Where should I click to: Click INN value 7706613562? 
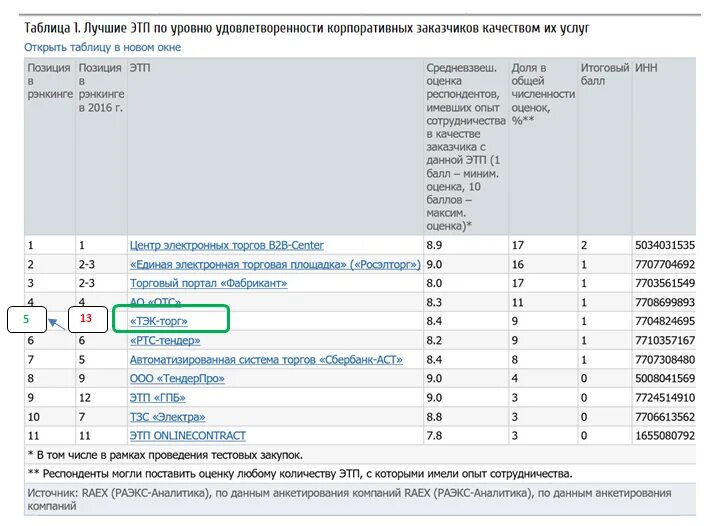665,417
